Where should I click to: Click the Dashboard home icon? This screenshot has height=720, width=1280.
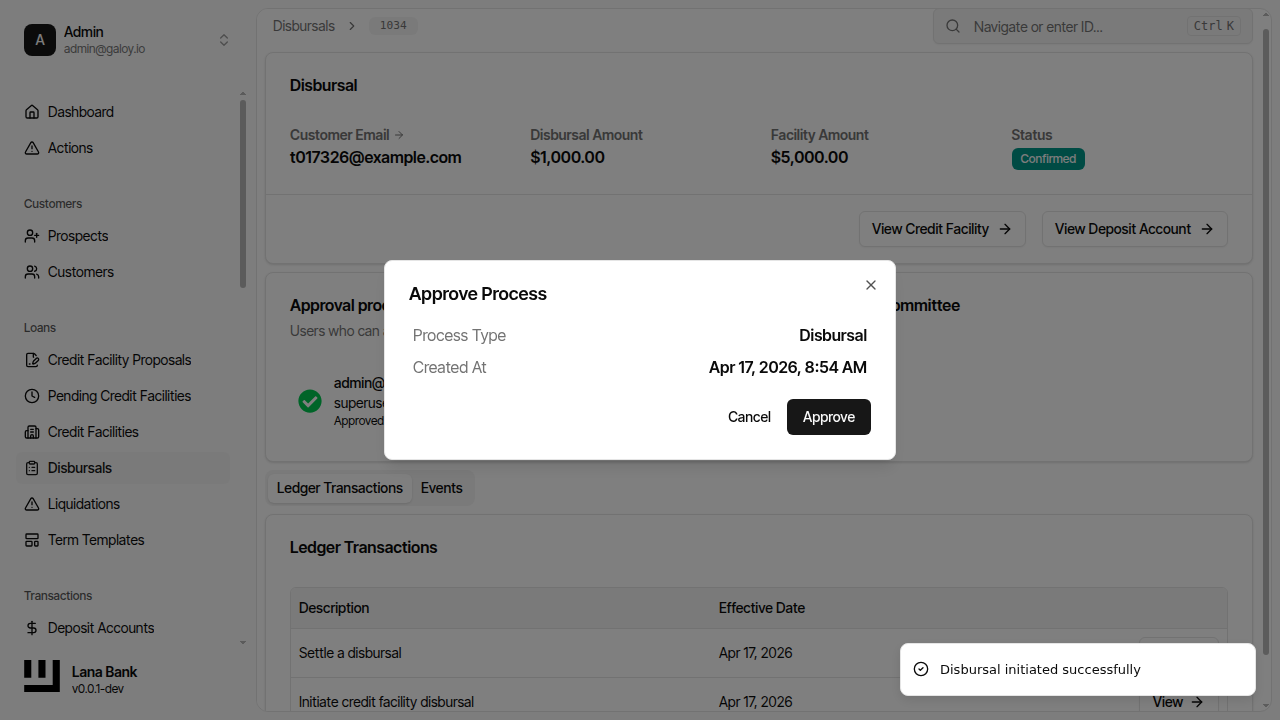32,112
